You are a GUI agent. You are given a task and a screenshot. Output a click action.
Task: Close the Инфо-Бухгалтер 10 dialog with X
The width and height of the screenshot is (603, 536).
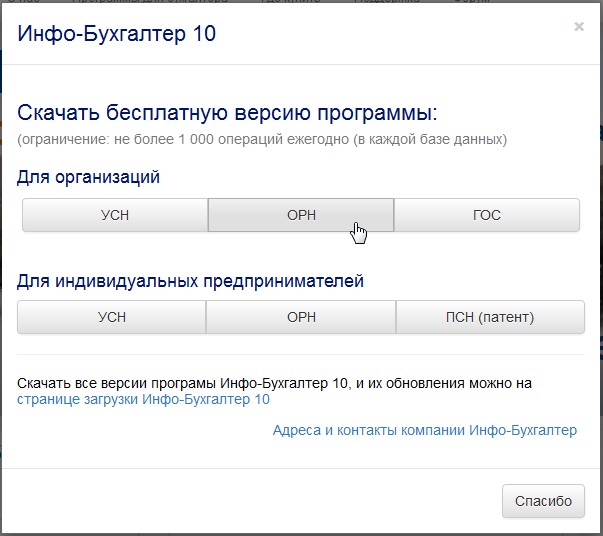[x=579, y=27]
